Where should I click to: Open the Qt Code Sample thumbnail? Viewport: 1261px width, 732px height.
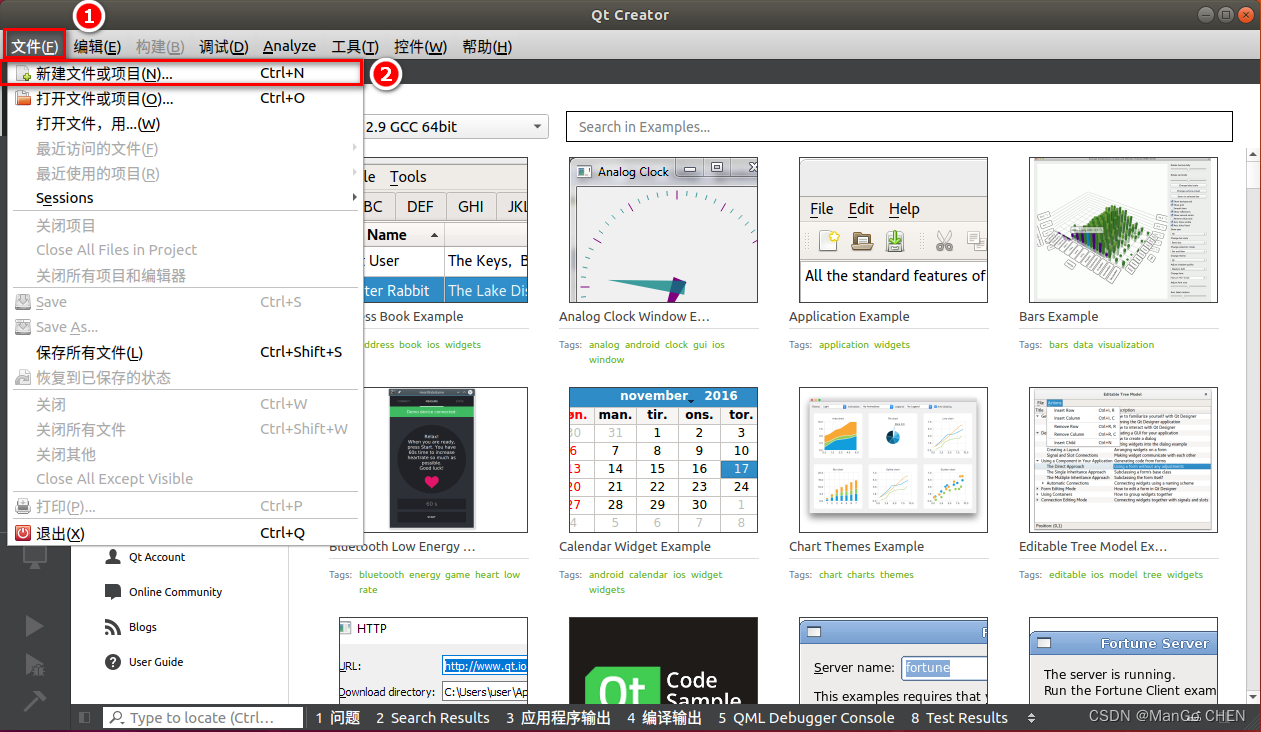click(663, 661)
